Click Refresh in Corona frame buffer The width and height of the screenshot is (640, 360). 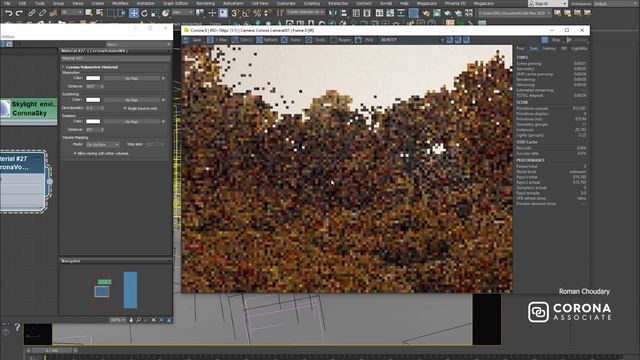tap(267, 40)
